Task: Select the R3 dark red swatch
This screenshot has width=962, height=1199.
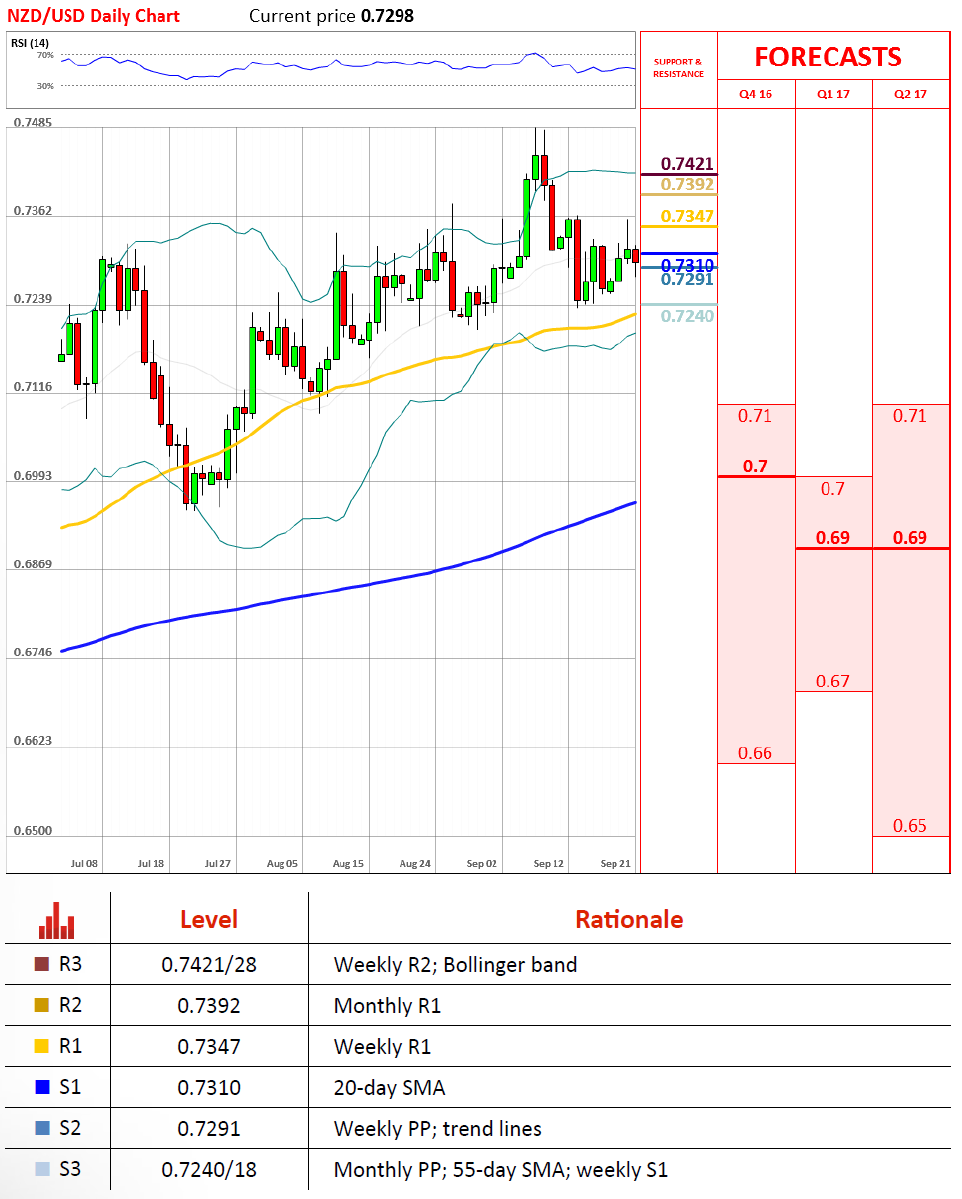Action: 42,964
